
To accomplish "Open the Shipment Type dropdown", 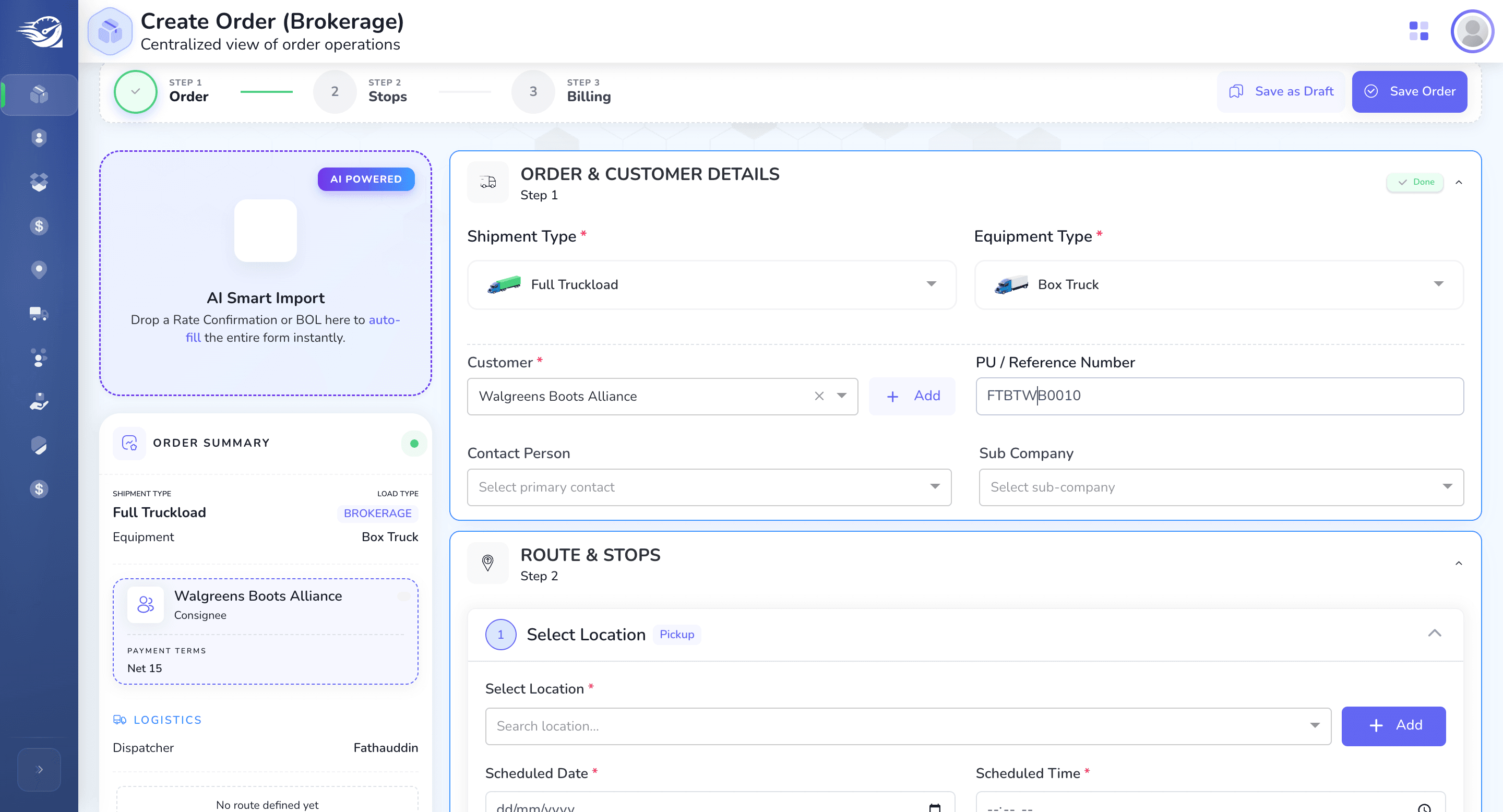I will pos(711,284).
